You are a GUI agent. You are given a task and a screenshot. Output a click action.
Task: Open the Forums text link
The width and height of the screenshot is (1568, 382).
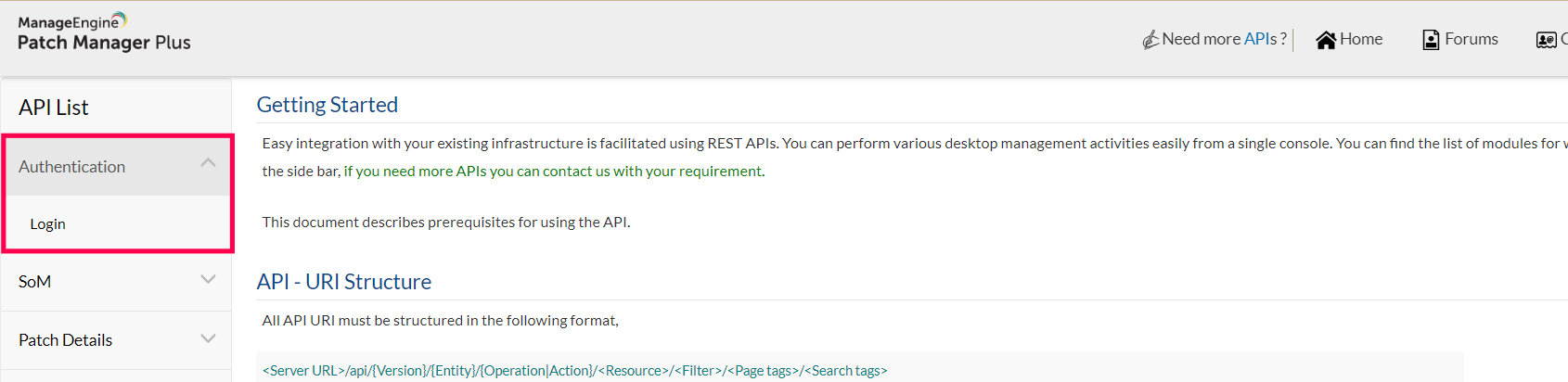(1472, 39)
